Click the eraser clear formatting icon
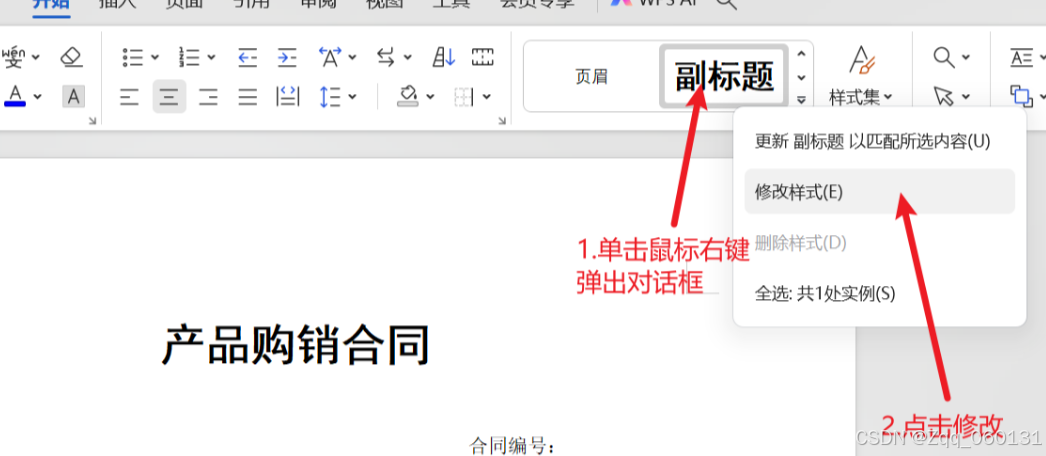Screen dimensions: 1046x456 point(71,57)
